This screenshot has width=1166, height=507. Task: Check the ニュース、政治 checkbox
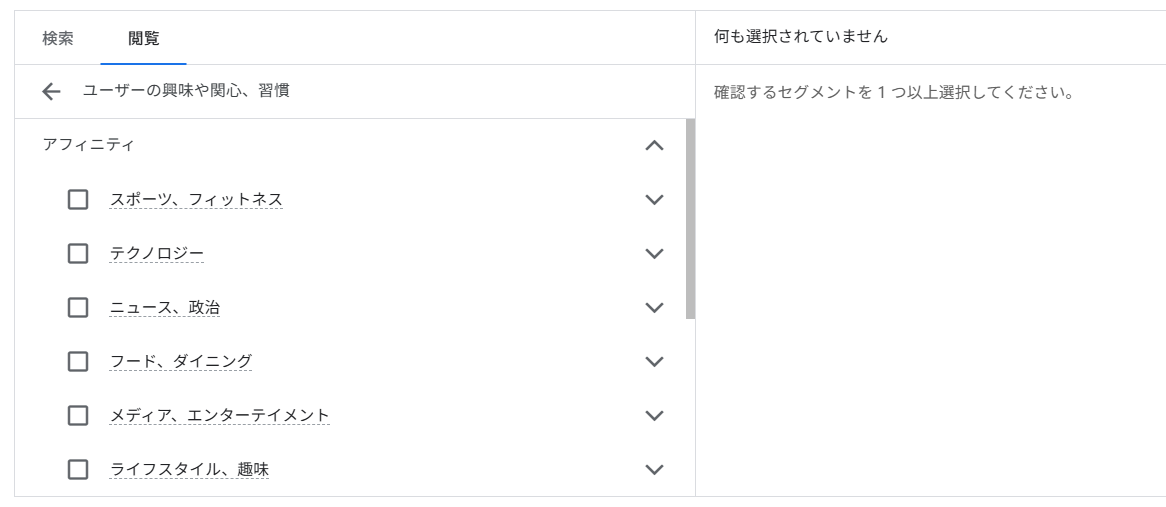pos(78,308)
